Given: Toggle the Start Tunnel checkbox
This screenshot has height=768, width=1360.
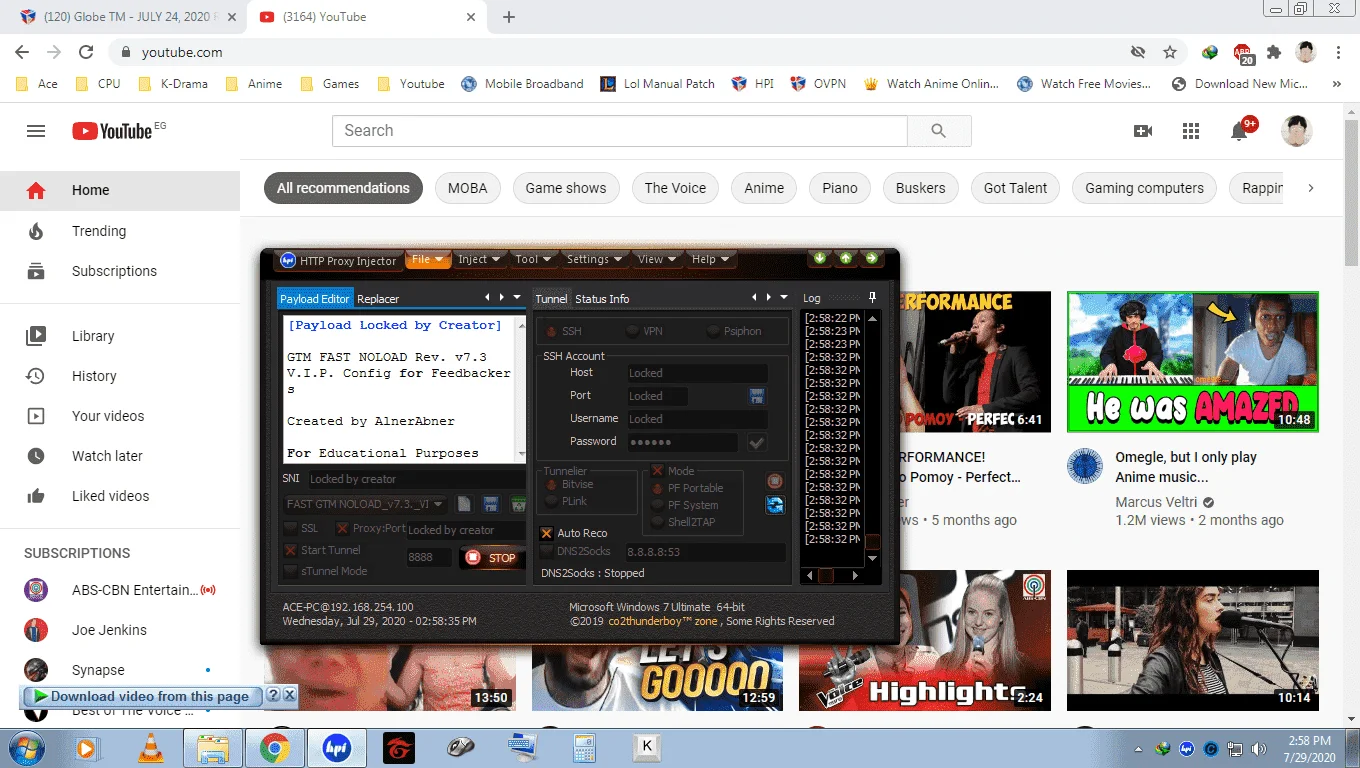Looking at the screenshot, I should tap(291, 550).
